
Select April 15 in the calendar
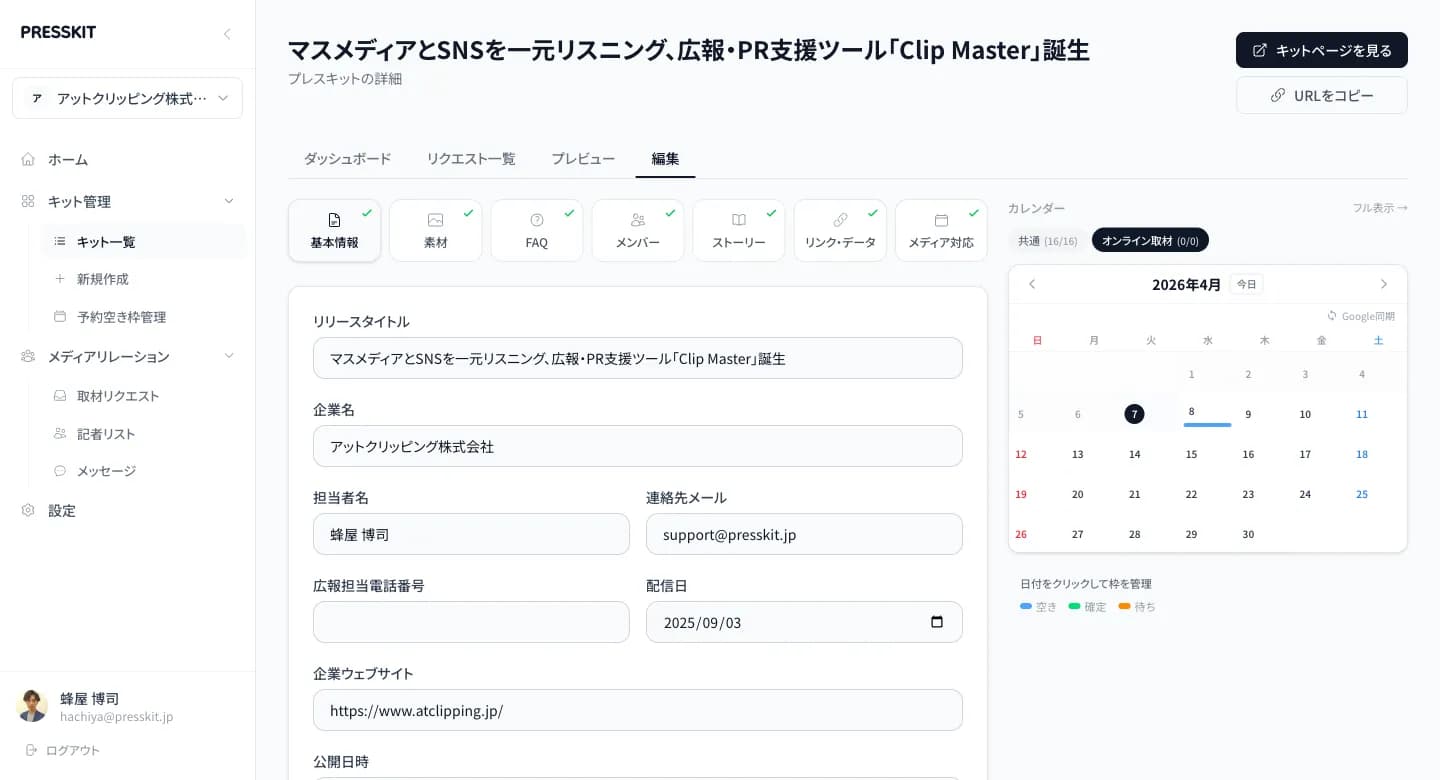(x=1191, y=454)
